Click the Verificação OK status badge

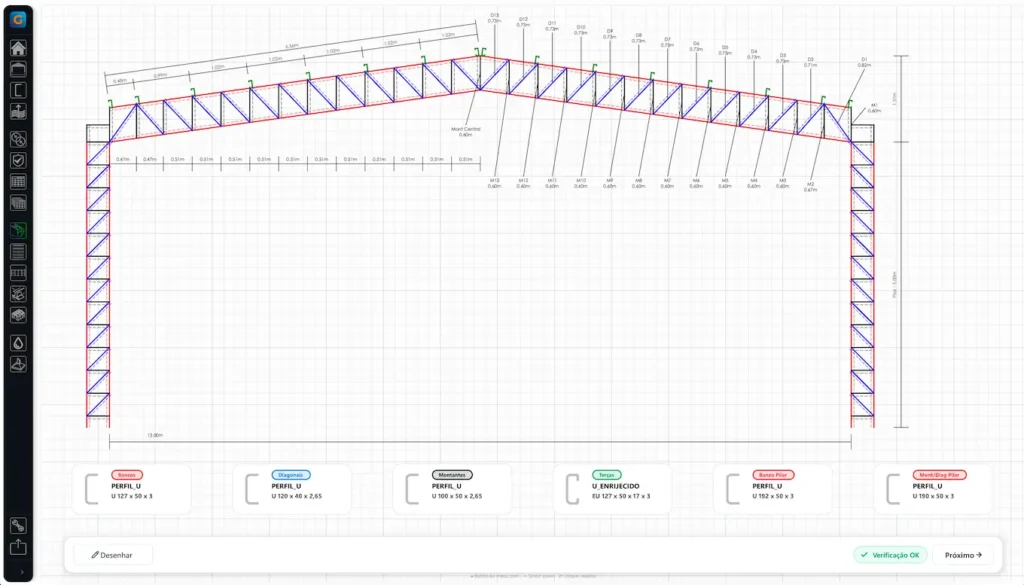[x=890, y=555]
